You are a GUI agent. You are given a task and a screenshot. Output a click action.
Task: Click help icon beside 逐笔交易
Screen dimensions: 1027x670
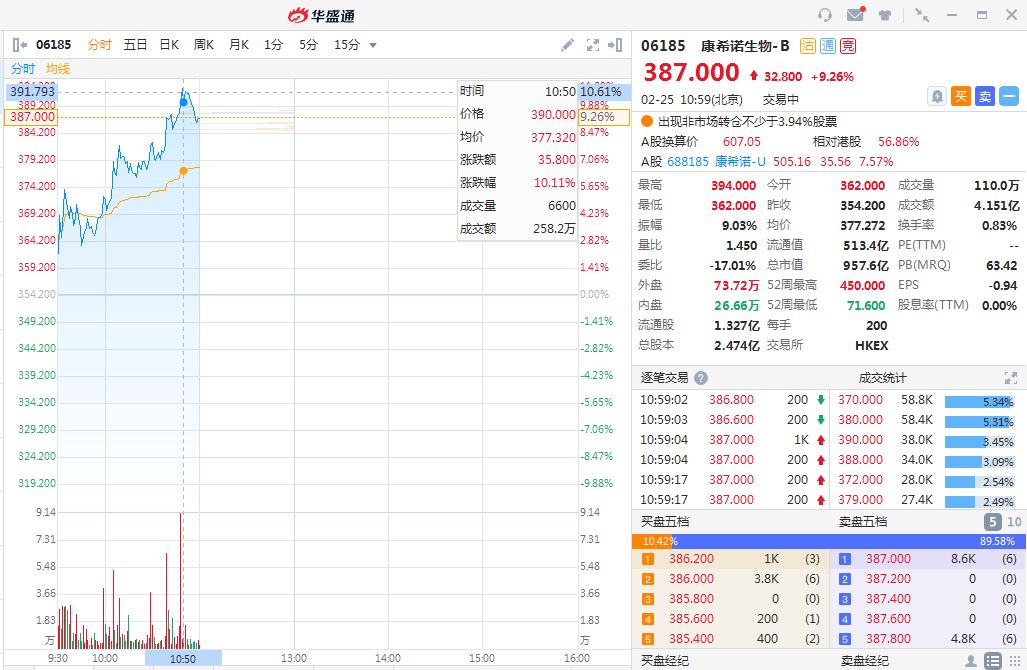pos(701,378)
